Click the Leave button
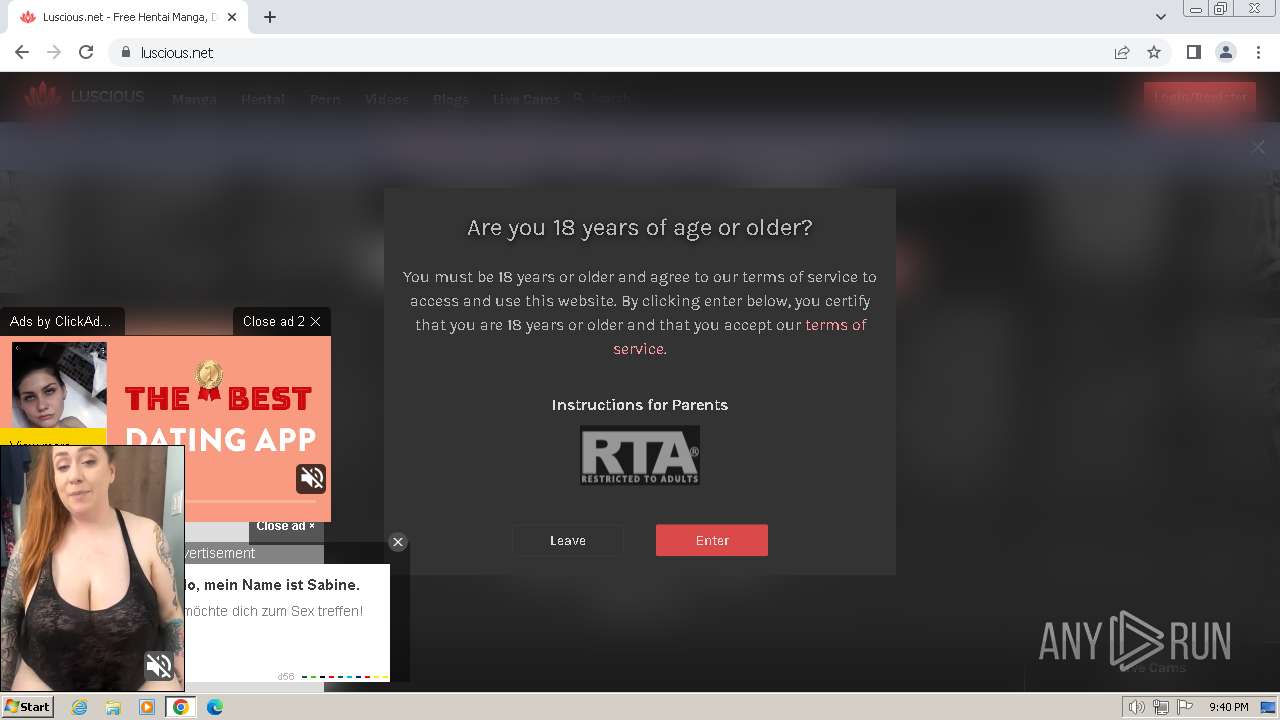 pos(568,540)
